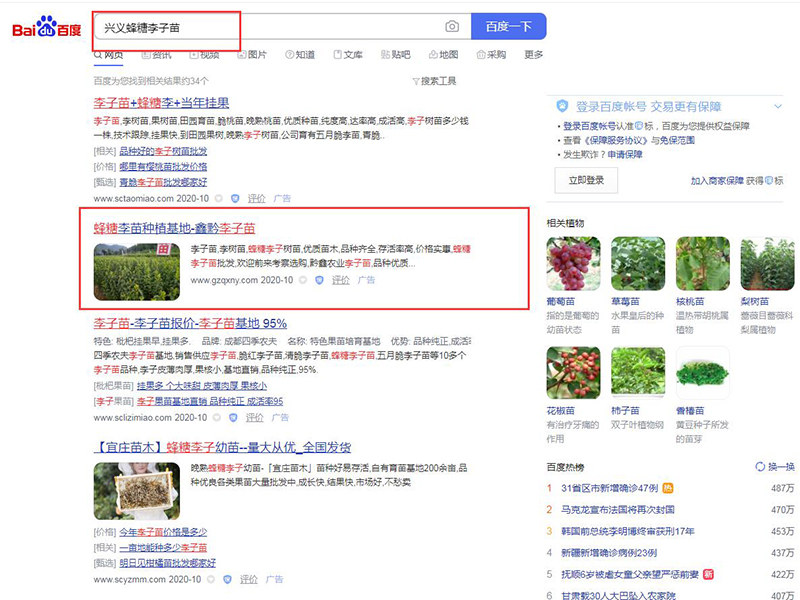Click the 葡萄苗 grape image
The image size is (800, 600).
coord(573,263)
